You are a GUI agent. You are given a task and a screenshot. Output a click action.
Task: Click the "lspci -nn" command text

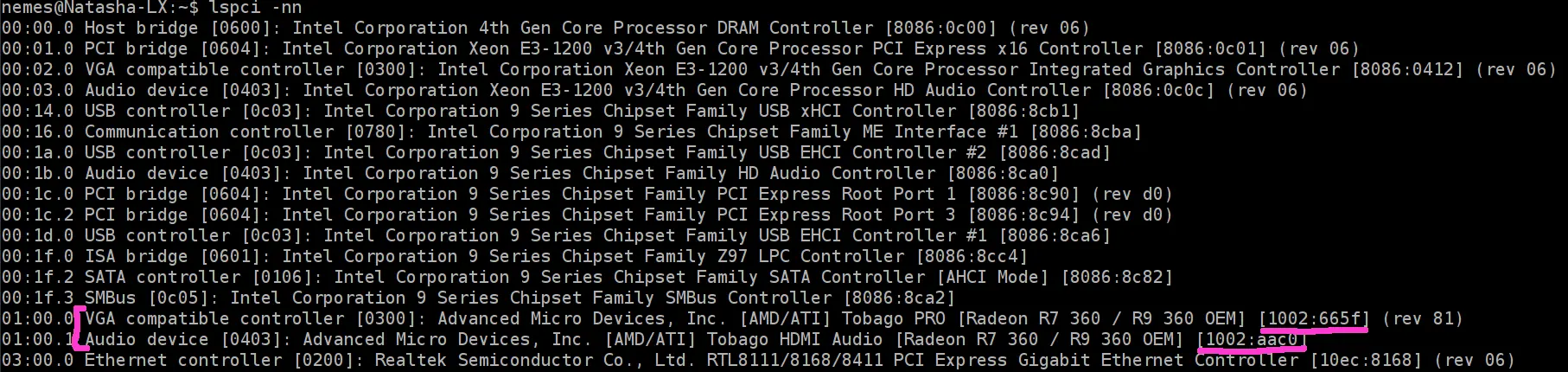(x=255, y=8)
